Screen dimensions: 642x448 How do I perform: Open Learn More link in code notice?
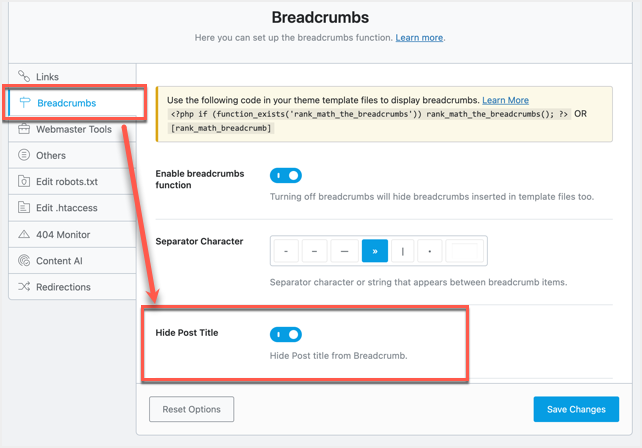click(505, 100)
